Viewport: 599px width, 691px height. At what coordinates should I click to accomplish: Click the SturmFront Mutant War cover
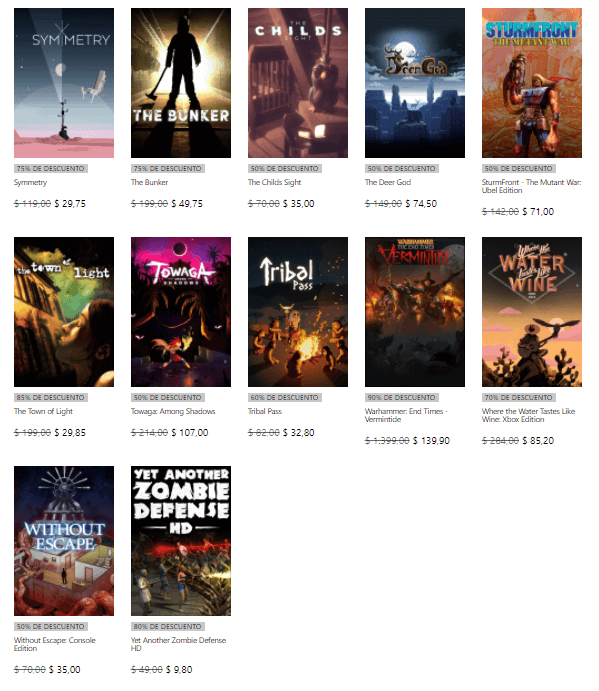click(532, 83)
